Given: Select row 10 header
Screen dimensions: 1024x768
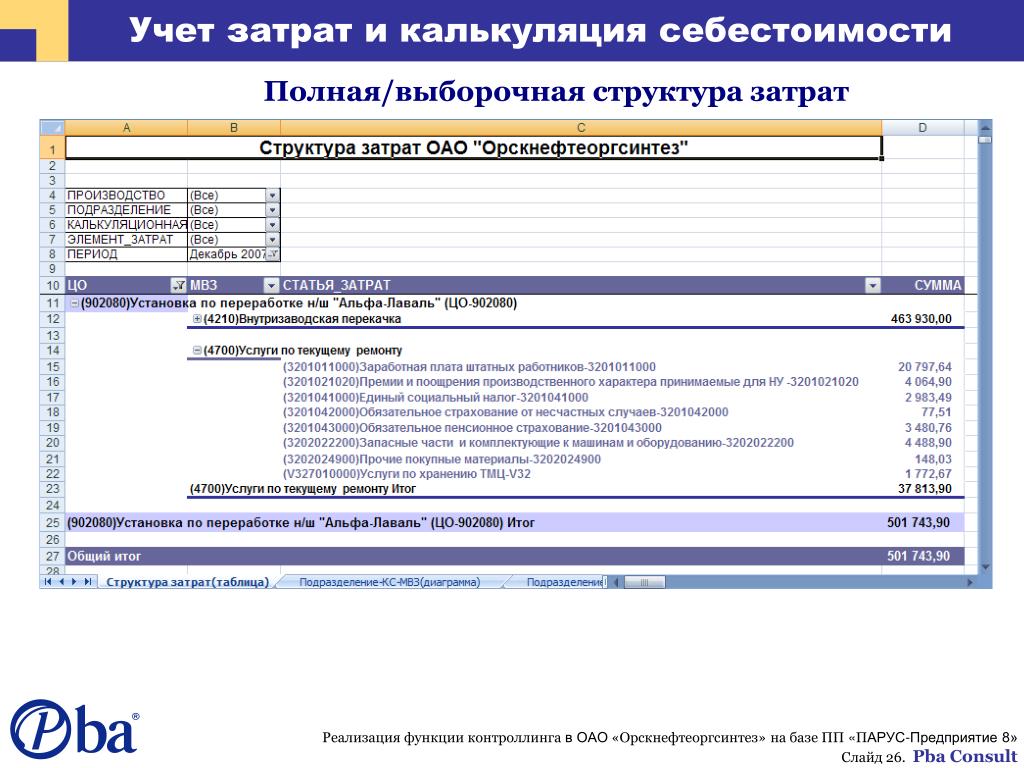Looking at the screenshot, I should point(52,285).
